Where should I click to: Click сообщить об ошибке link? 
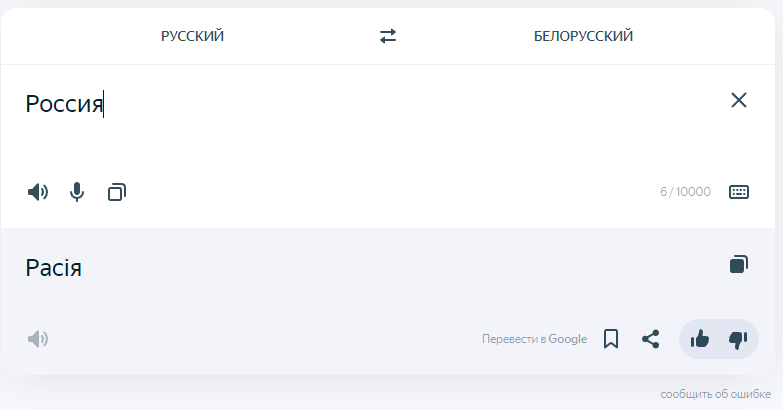pyautogui.click(x=715, y=394)
